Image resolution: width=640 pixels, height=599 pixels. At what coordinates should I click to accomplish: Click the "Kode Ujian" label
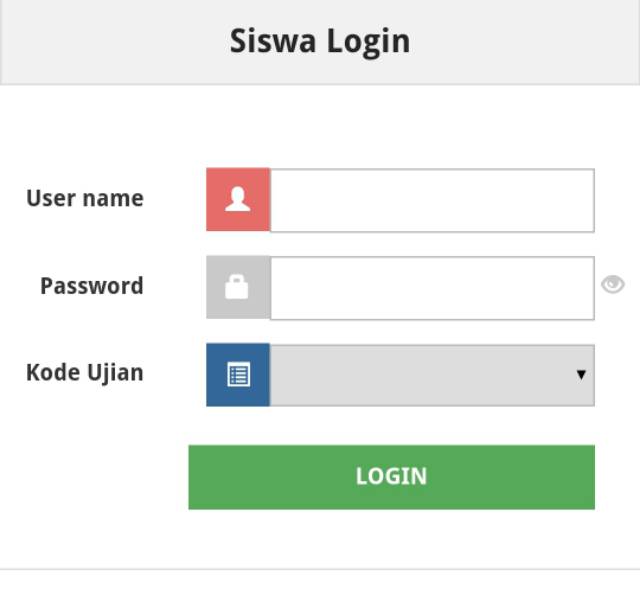(85, 373)
